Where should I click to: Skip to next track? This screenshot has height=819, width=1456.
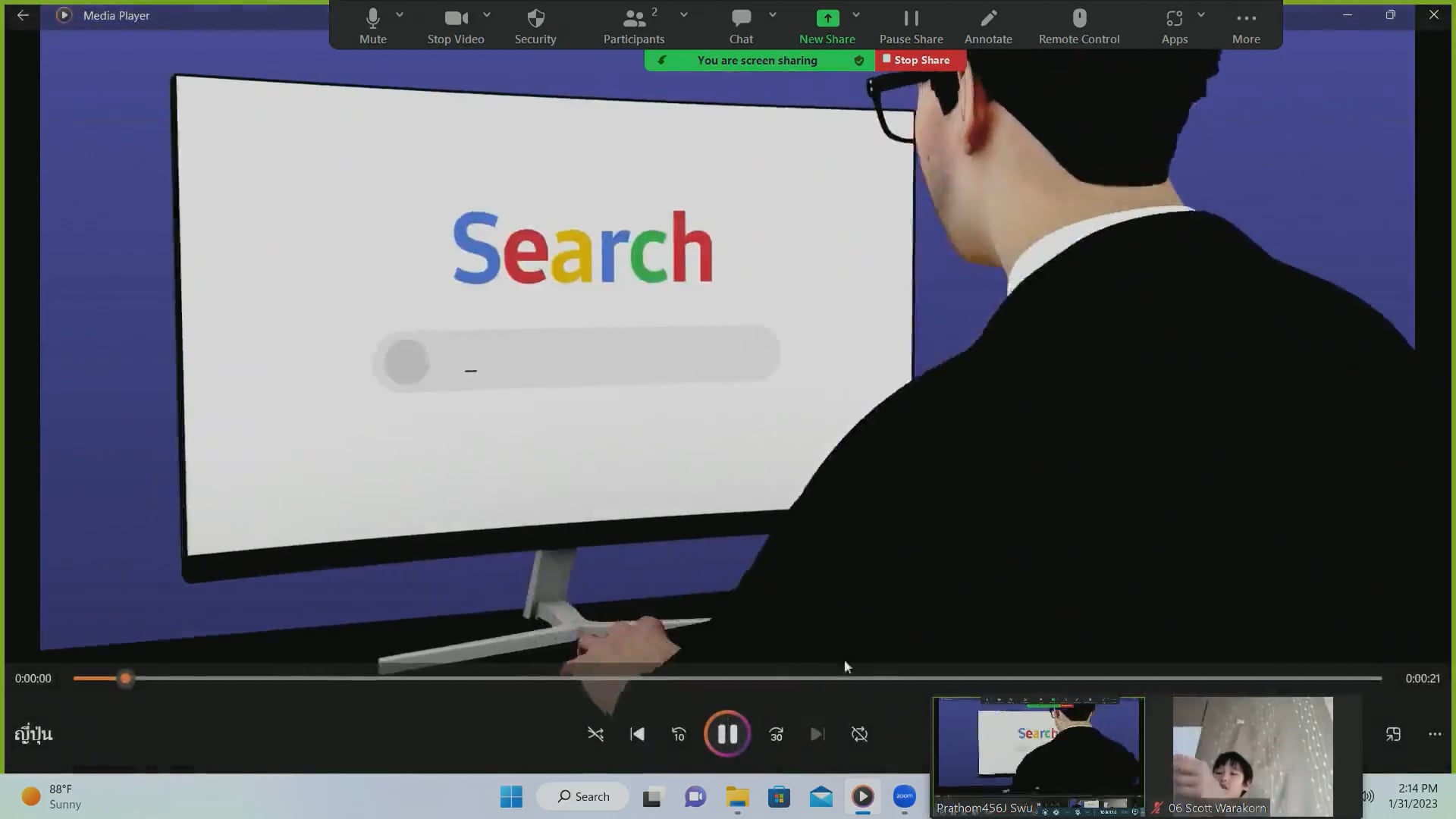coord(817,734)
